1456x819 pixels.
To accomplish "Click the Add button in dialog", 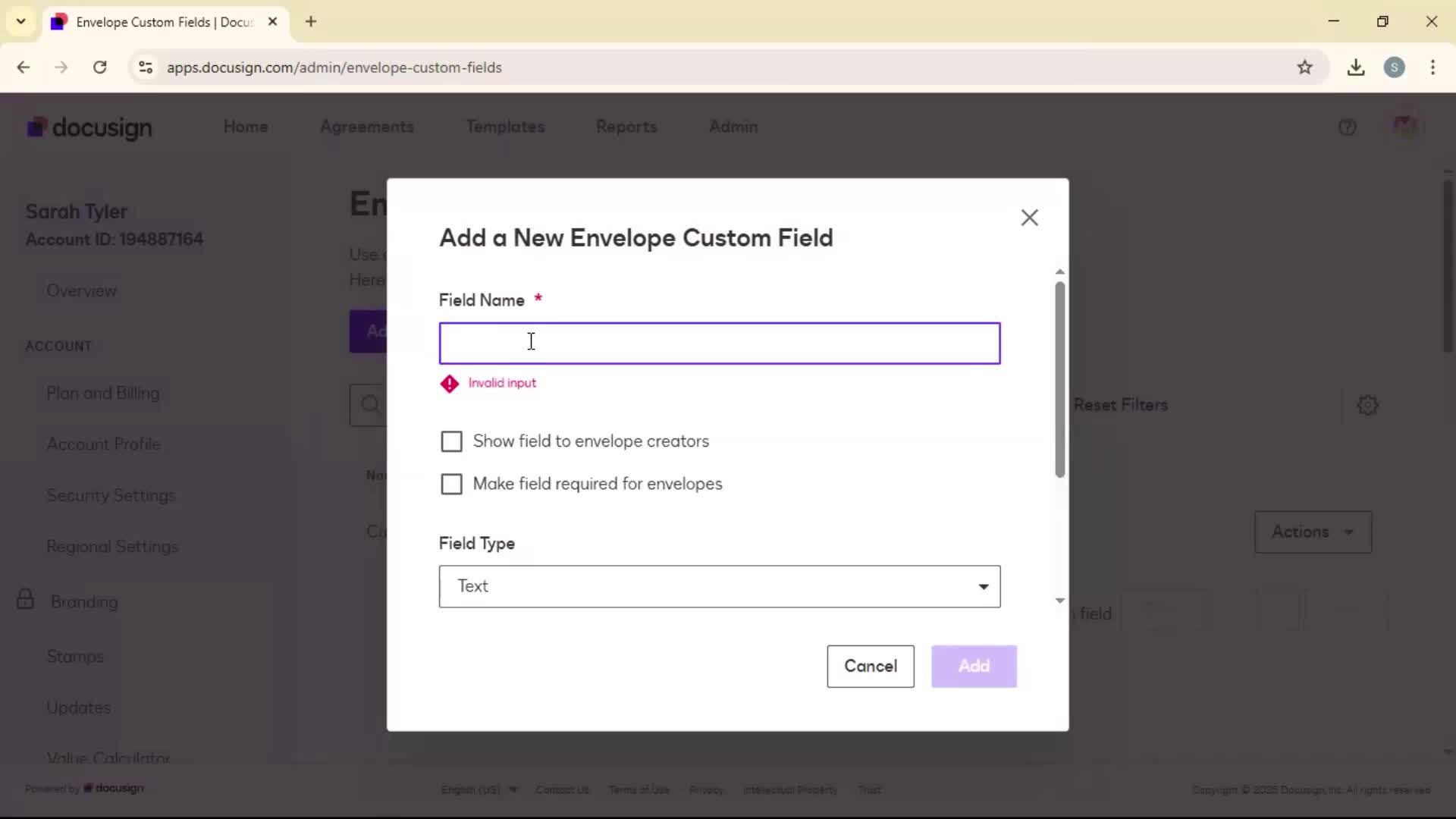I will click(x=974, y=666).
